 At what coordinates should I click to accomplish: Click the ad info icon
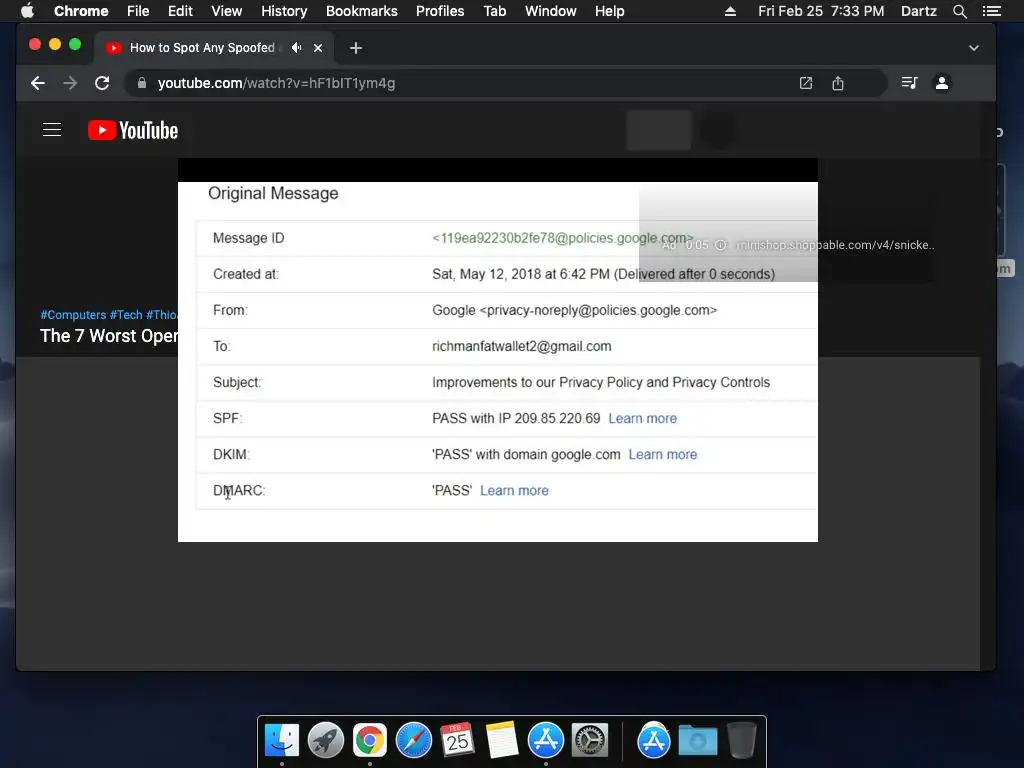pos(720,245)
